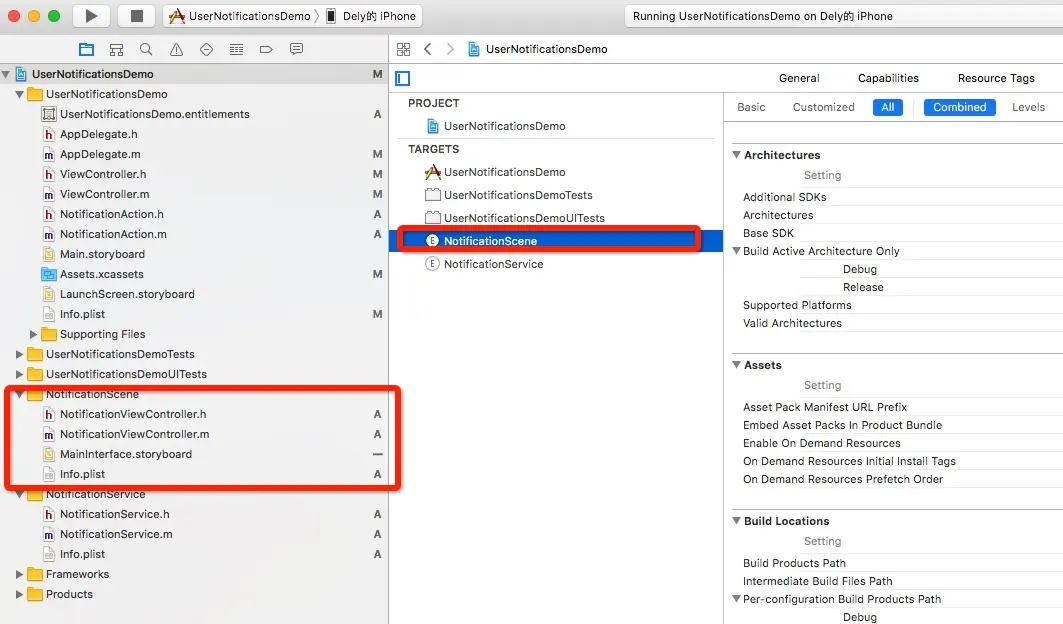Toggle the targets list sidebar icon
This screenshot has height=624, width=1063.
coord(403,79)
